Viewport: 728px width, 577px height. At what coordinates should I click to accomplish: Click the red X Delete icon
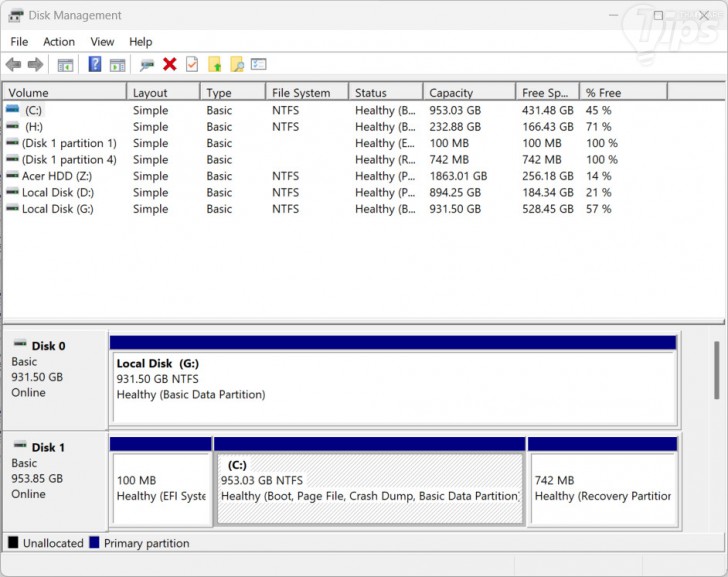pos(170,65)
